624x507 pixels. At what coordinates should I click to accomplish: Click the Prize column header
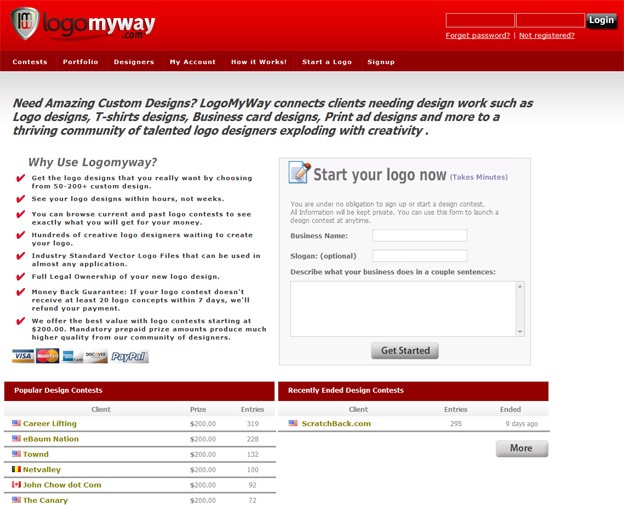click(198, 409)
